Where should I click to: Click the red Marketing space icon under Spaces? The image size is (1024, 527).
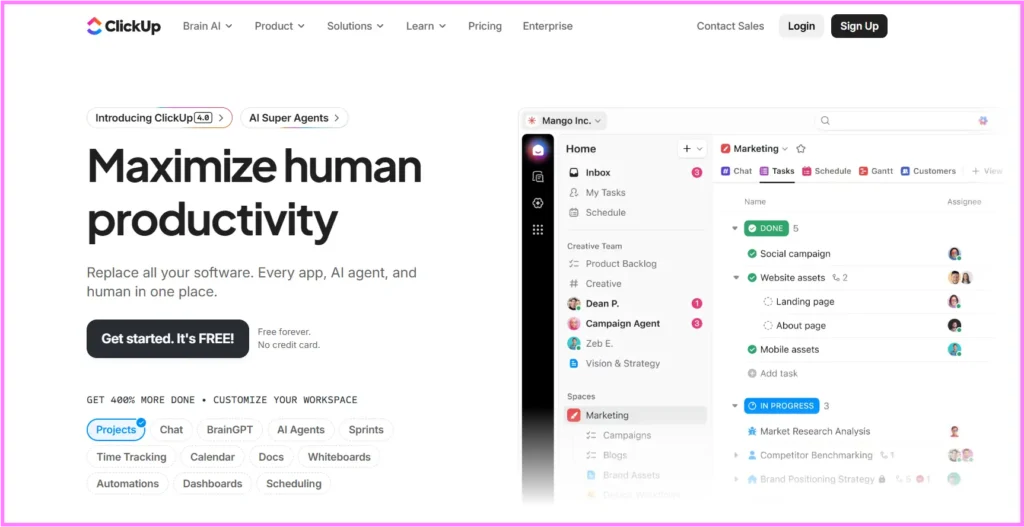[574, 415]
